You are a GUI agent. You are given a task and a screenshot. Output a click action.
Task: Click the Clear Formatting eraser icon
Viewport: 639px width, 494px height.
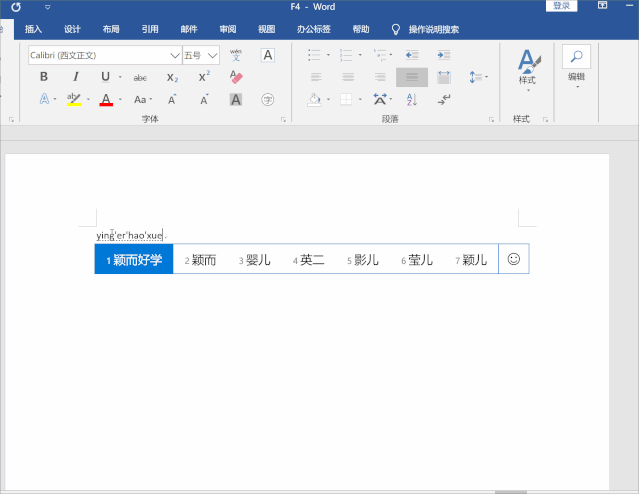point(236,77)
